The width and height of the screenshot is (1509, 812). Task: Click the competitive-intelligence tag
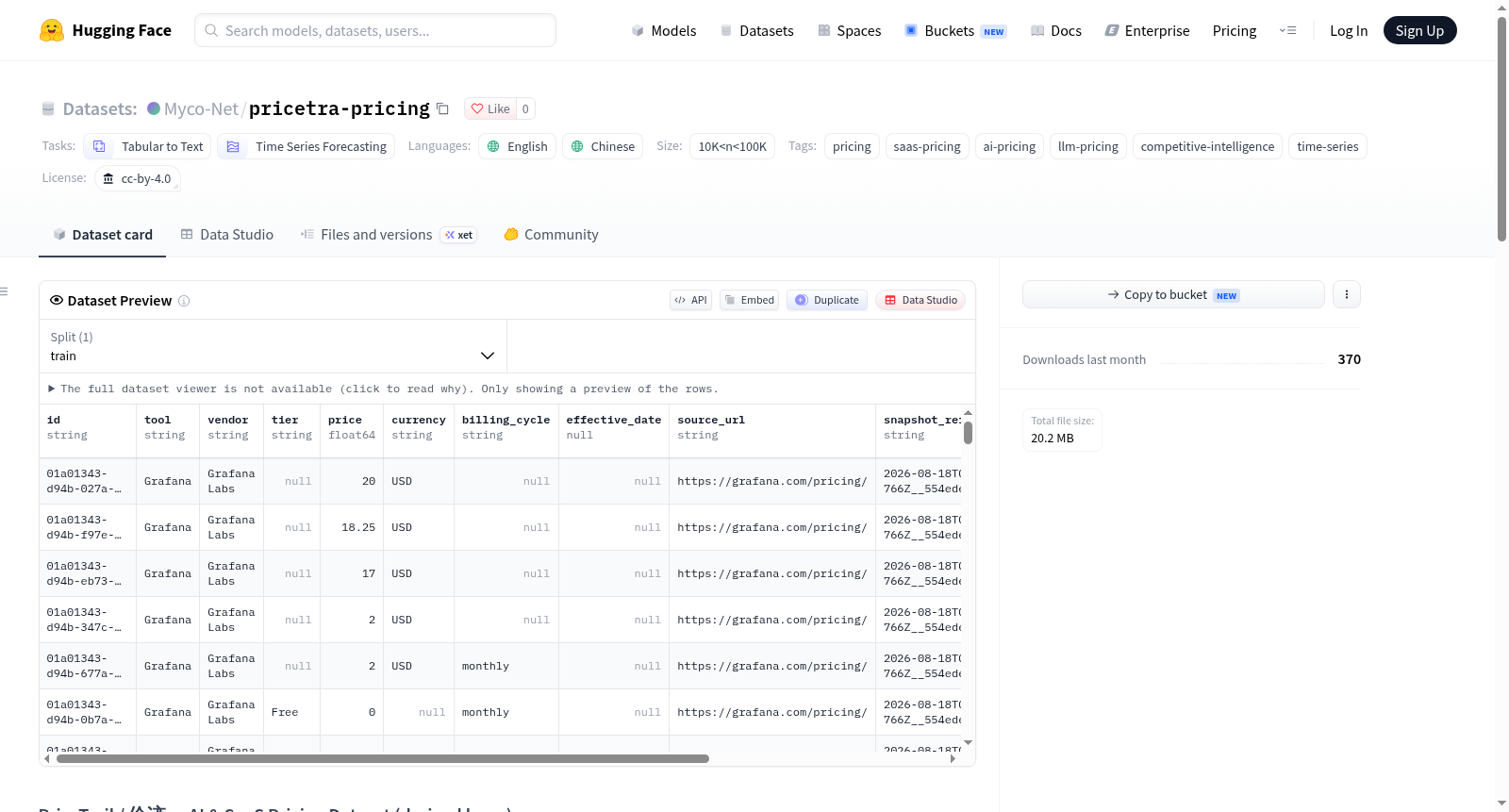click(x=1207, y=146)
